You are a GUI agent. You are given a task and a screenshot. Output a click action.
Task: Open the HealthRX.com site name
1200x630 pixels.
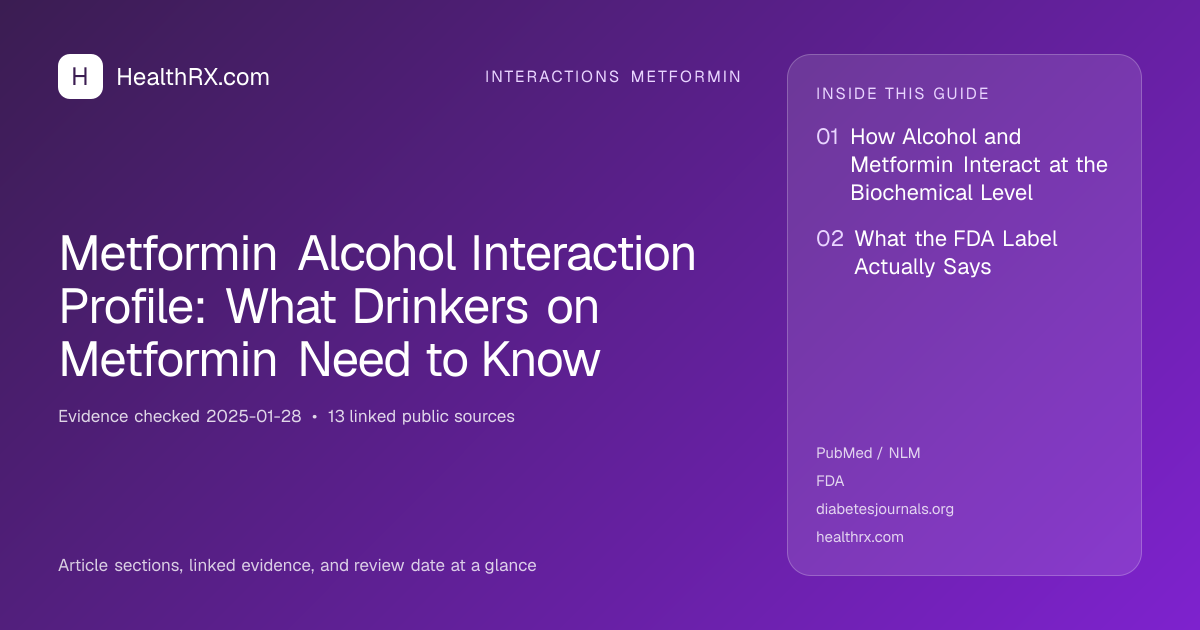point(193,77)
